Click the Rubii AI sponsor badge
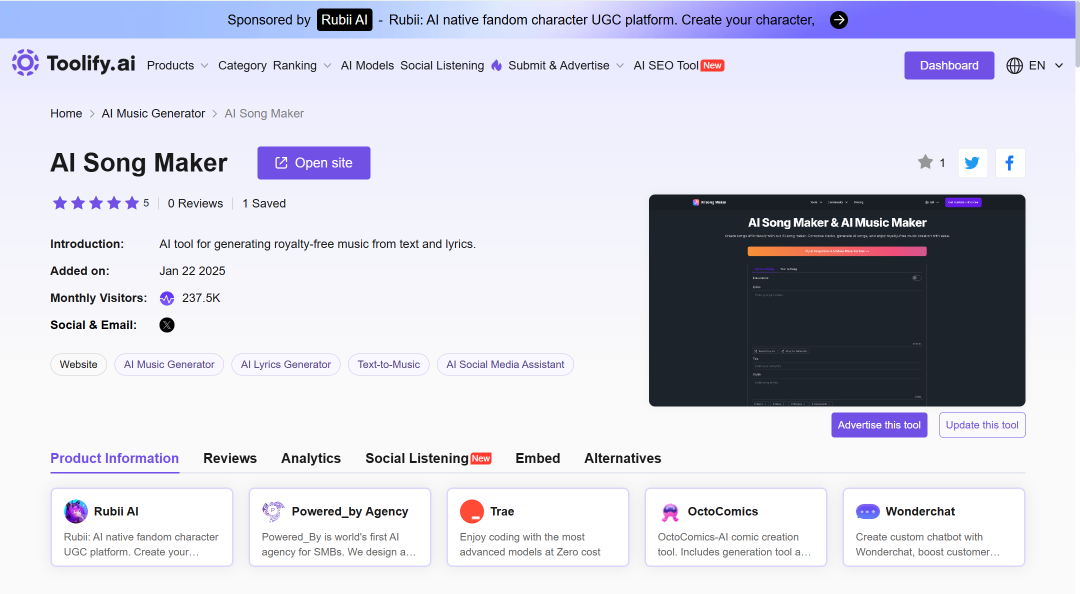1080x594 pixels. click(344, 20)
